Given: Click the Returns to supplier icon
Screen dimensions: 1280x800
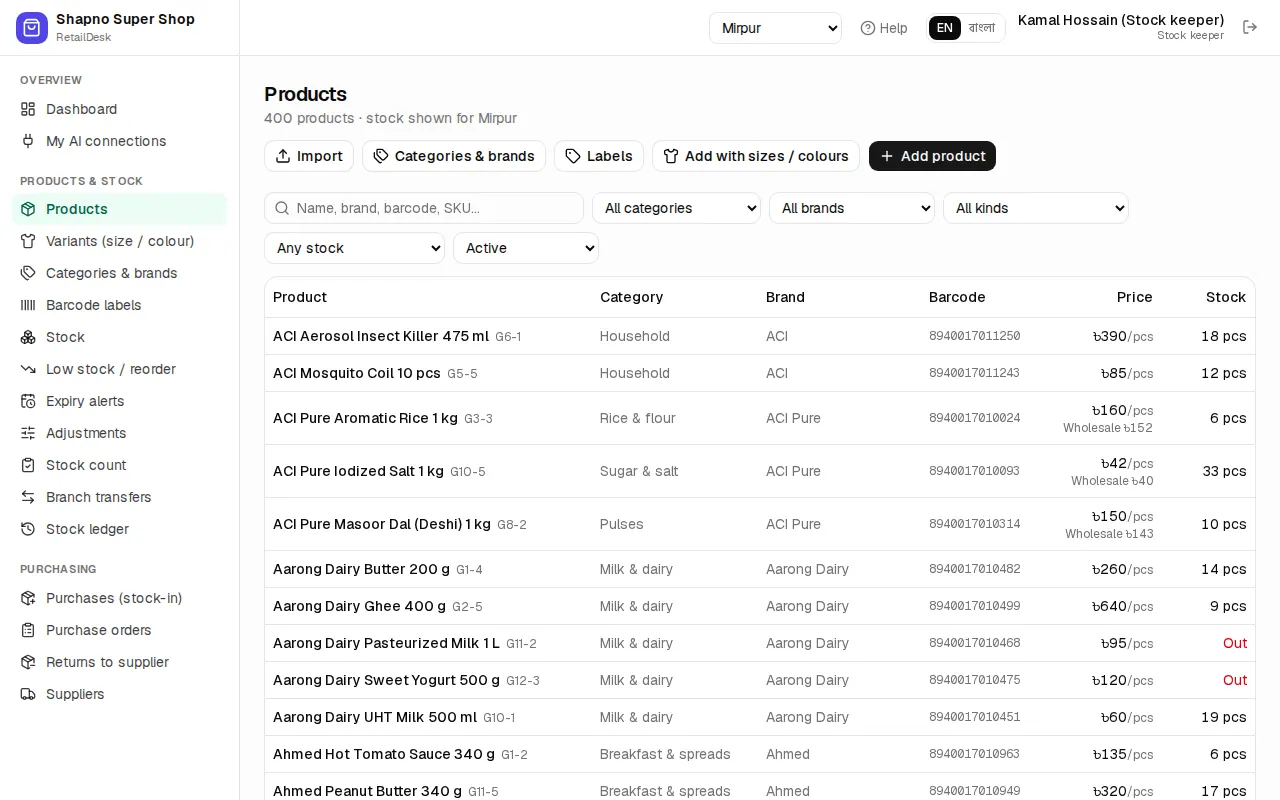Looking at the screenshot, I should coord(28,662).
